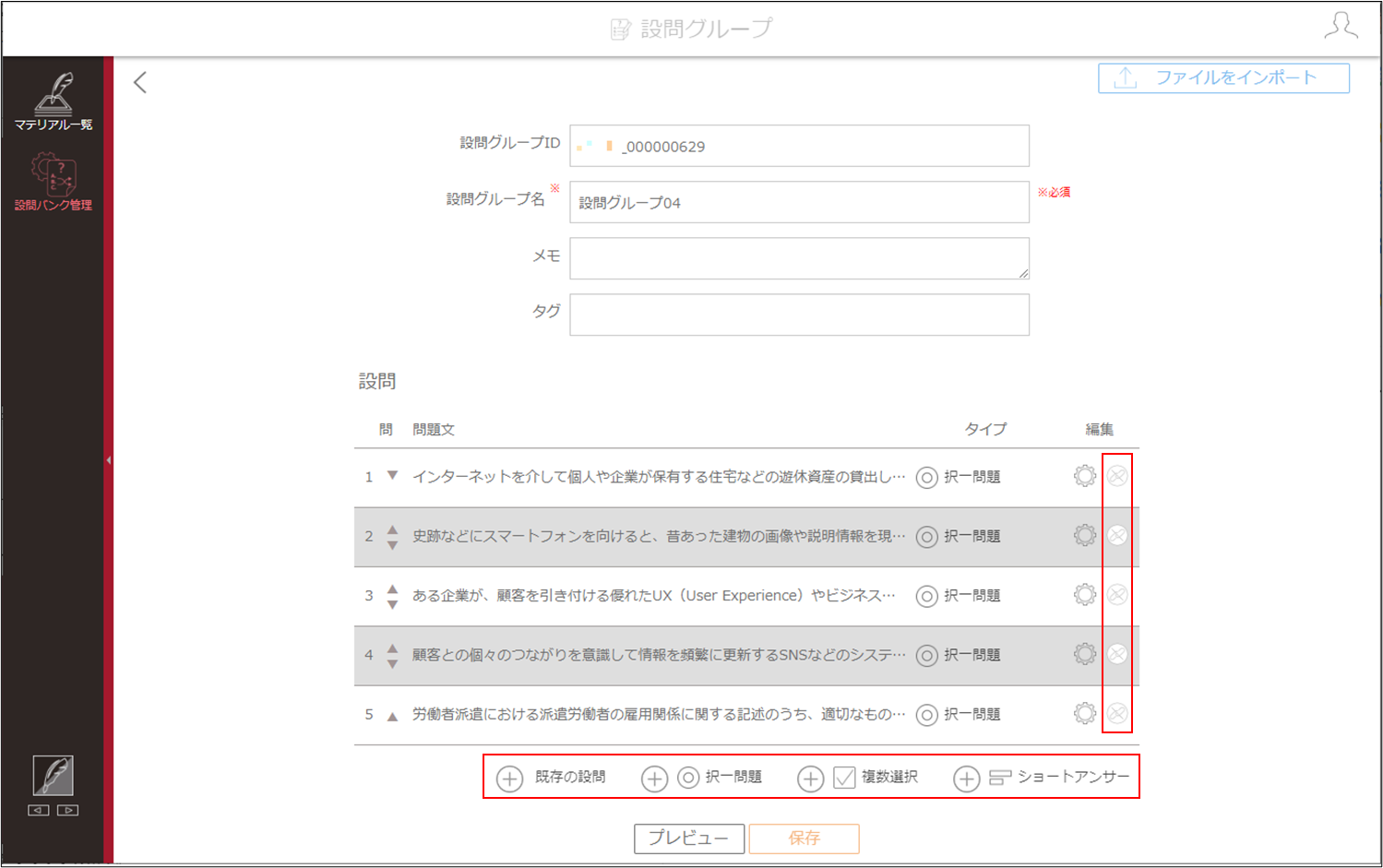The image size is (1383, 868).
Task: Click the user profile icon
Action: [x=1341, y=26]
